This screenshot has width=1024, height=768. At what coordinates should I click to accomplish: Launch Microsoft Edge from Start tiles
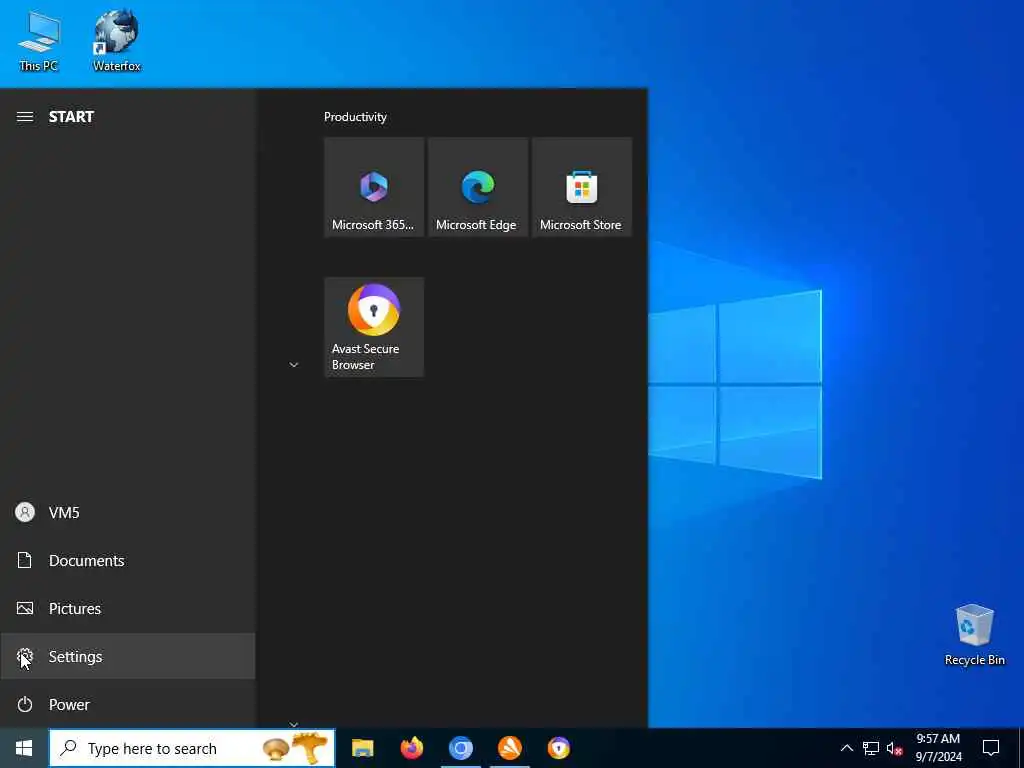coord(478,187)
